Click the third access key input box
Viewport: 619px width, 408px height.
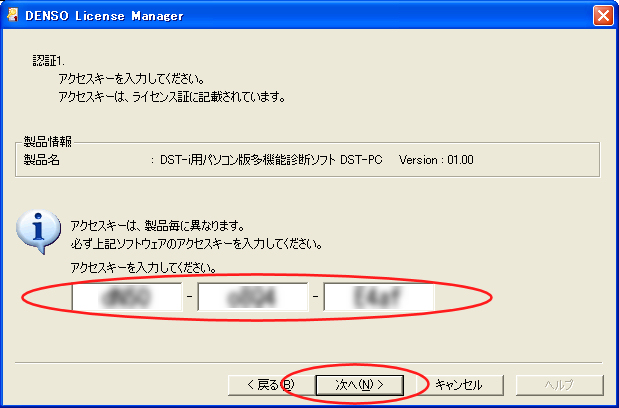[x=379, y=297]
